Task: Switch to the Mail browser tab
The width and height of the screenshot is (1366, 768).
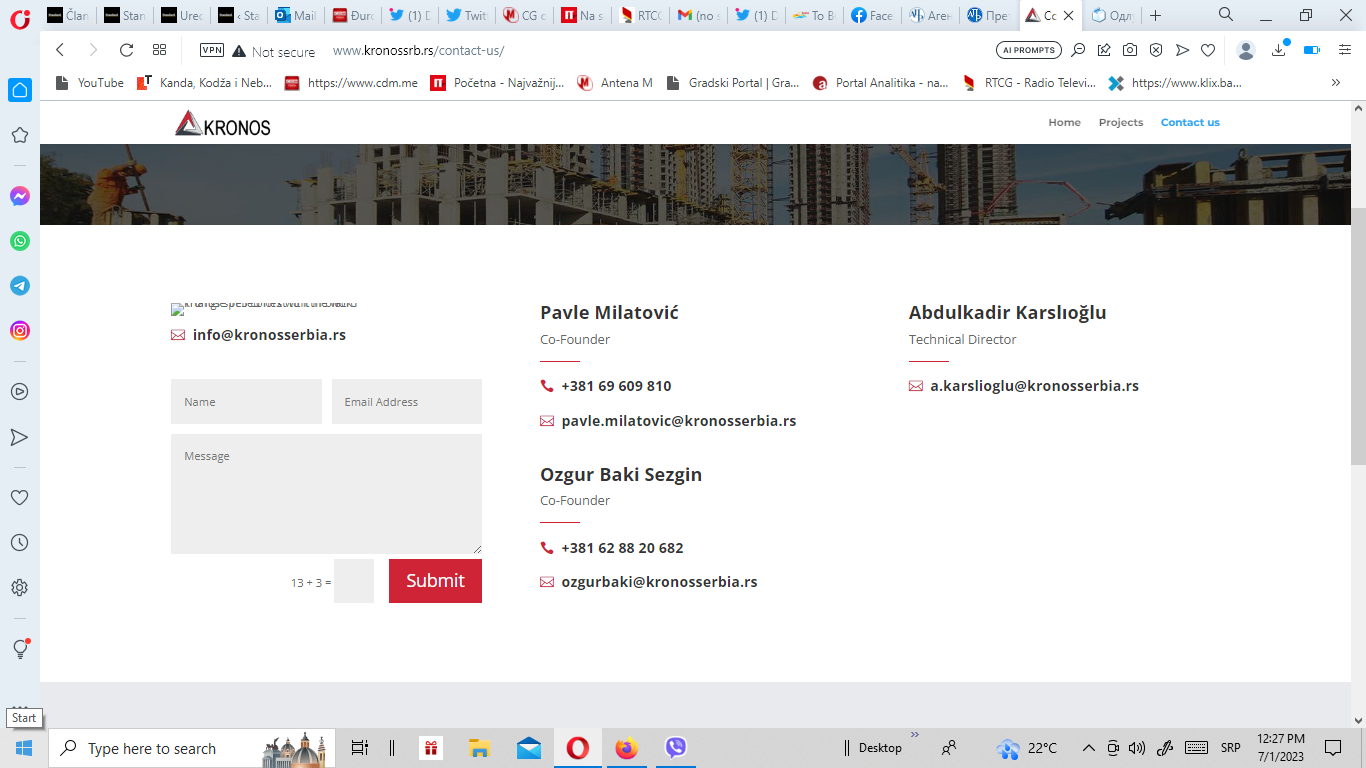Action: click(296, 15)
